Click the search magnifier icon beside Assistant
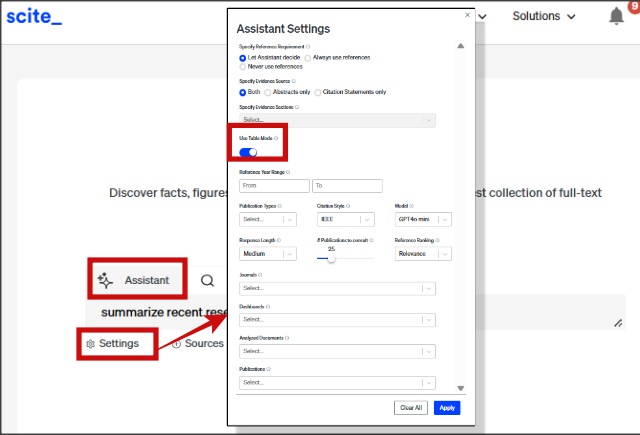Image resolution: width=640 pixels, height=435 pixels. [x=207, y=281]
